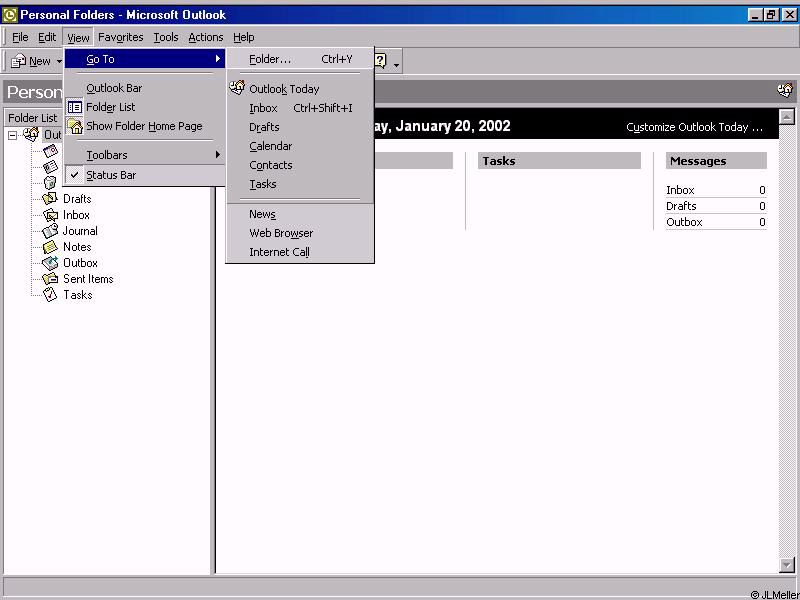
Task: Click the Outlook application icon in title bar
Action: [10, 15]
